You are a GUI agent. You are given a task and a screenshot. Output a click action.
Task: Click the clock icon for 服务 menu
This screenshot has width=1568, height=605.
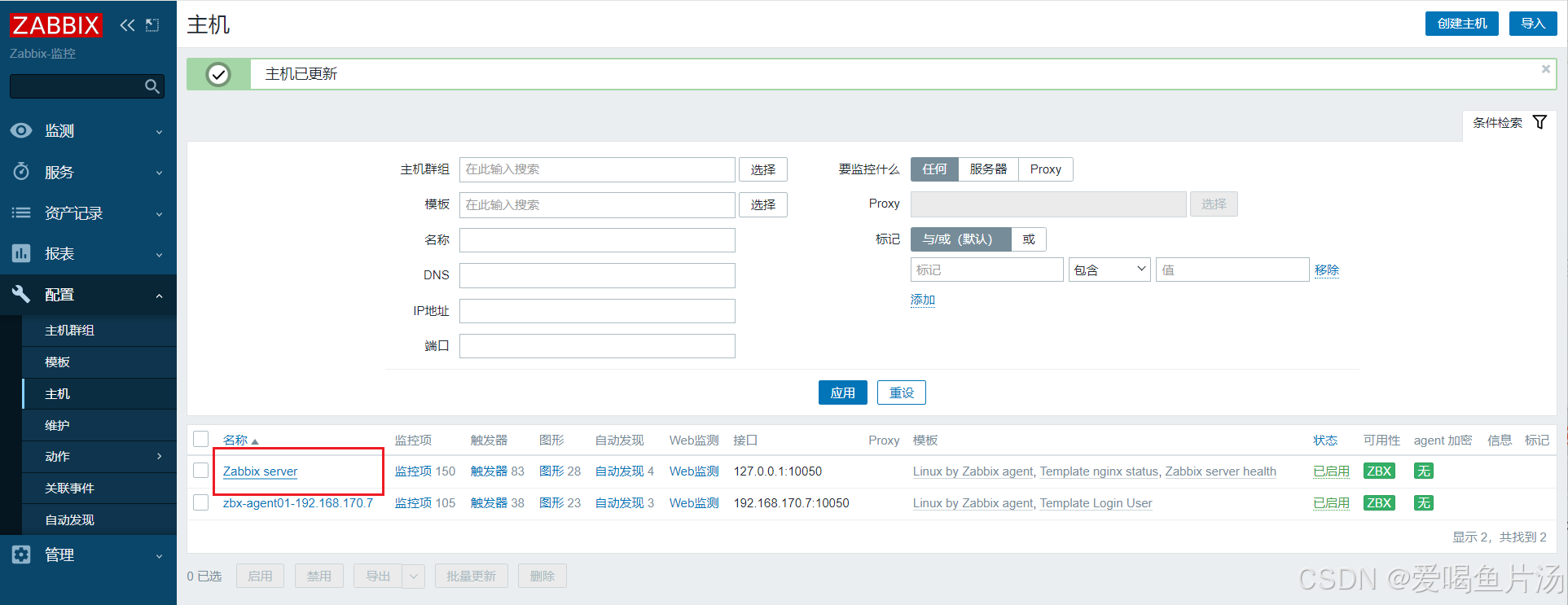pos(22,171)
